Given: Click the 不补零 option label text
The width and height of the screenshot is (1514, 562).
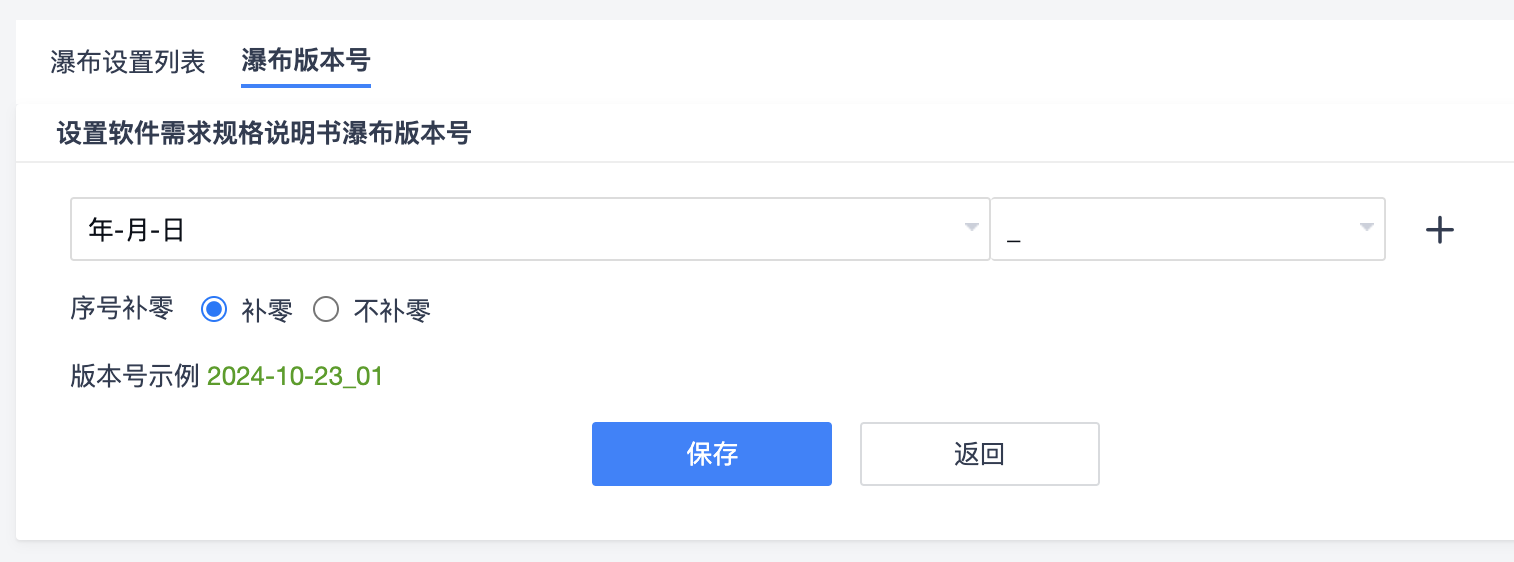Looking at the screenshot, I should tap(392, 311).
